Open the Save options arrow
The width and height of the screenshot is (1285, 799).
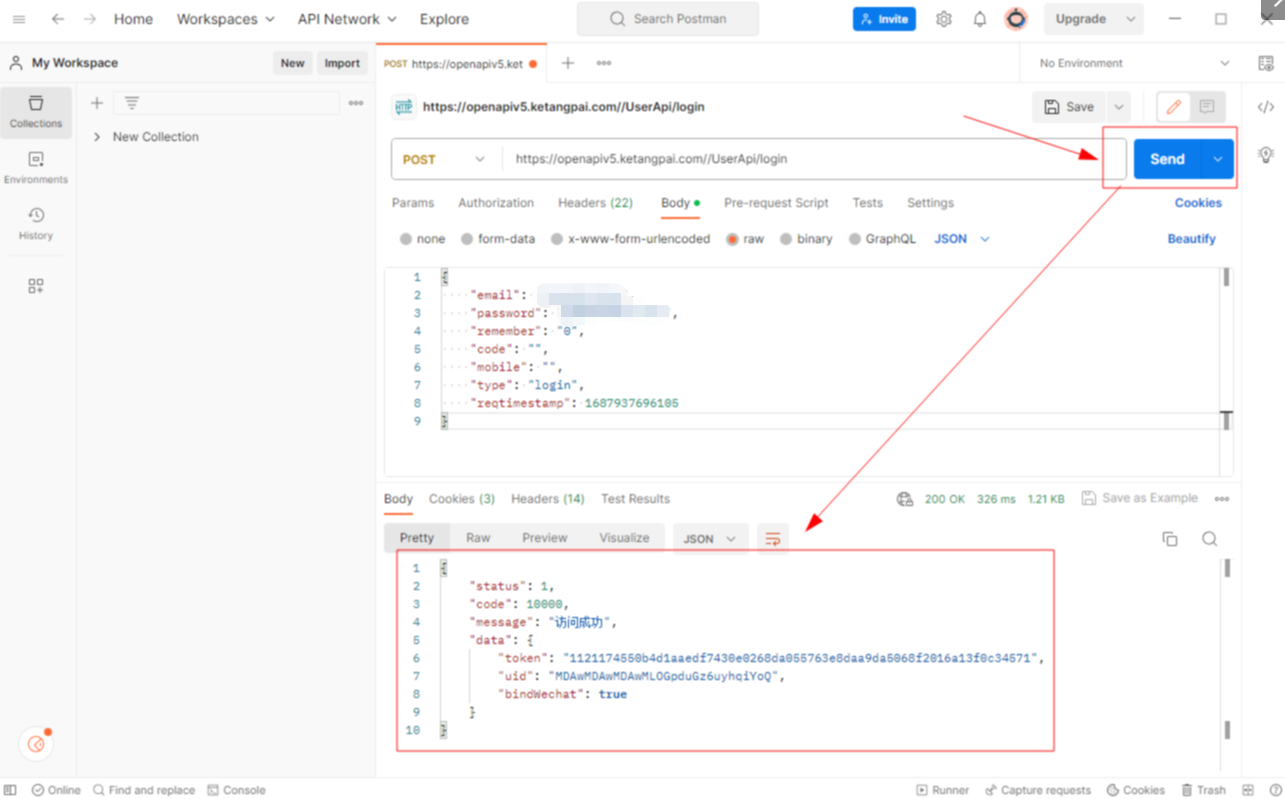(1119, 107)
